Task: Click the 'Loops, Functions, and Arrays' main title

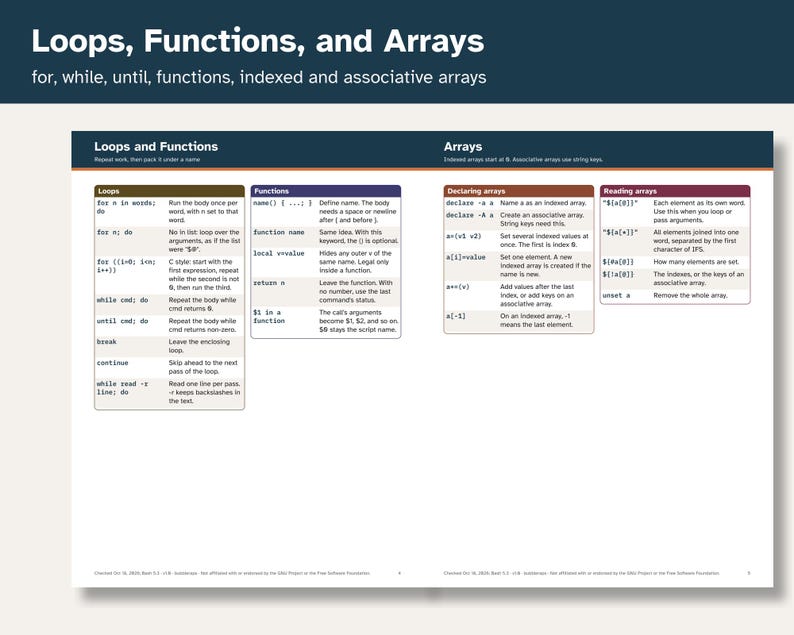Action: point(258,41)
